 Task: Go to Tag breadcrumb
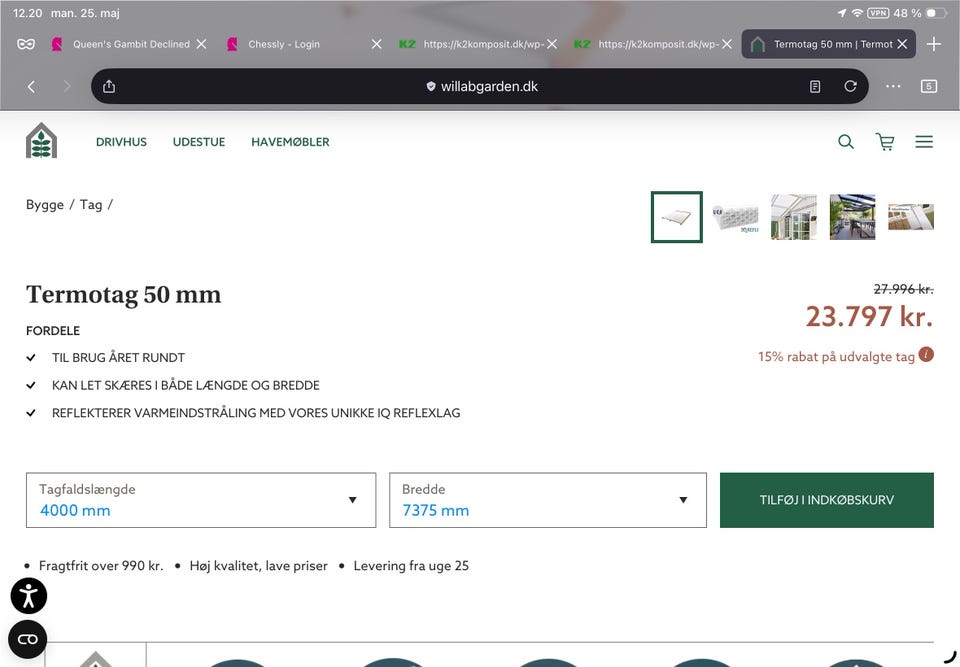tap(91, 205)
